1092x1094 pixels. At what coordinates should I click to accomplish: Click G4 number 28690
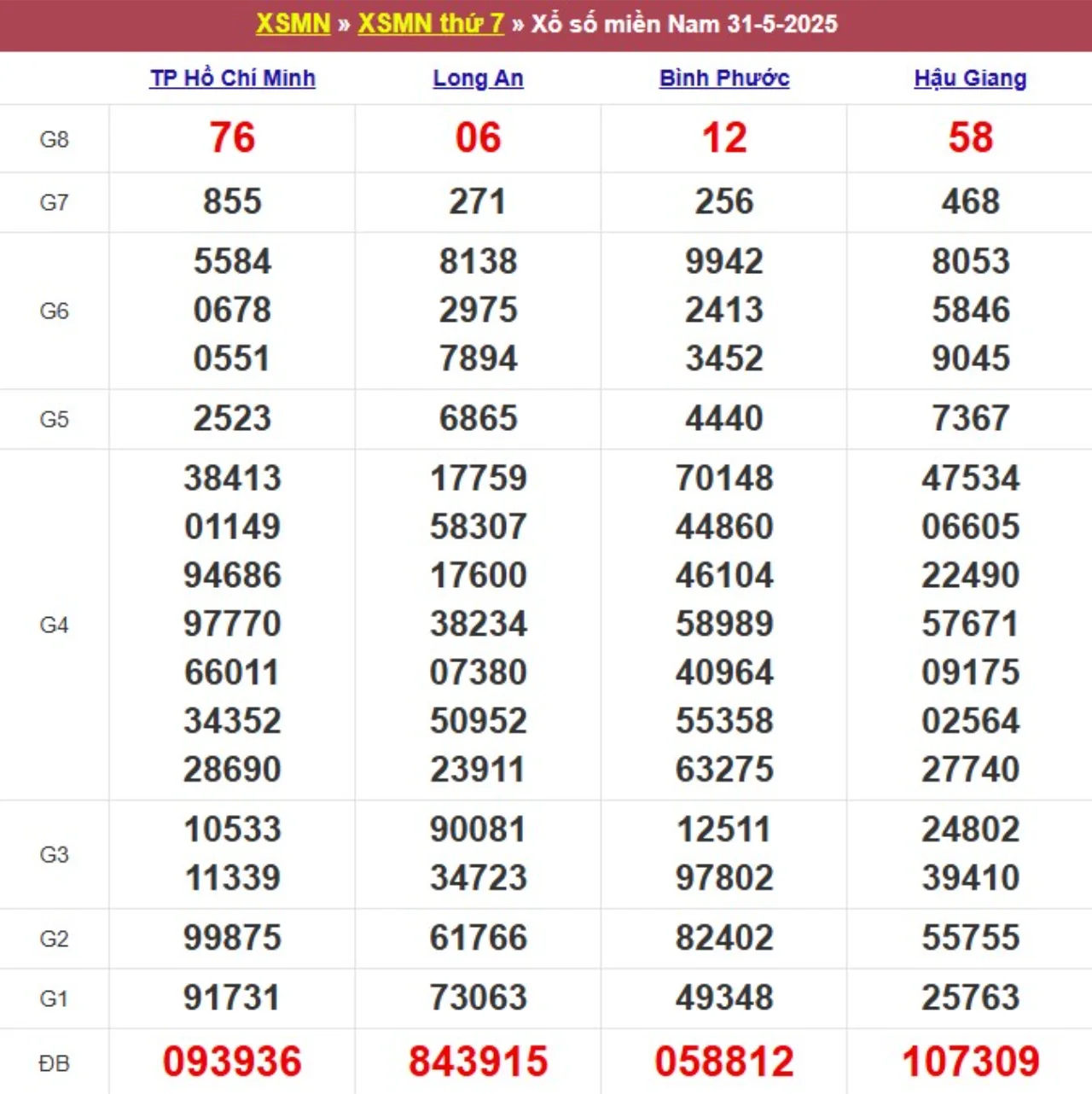coord(232,771)
